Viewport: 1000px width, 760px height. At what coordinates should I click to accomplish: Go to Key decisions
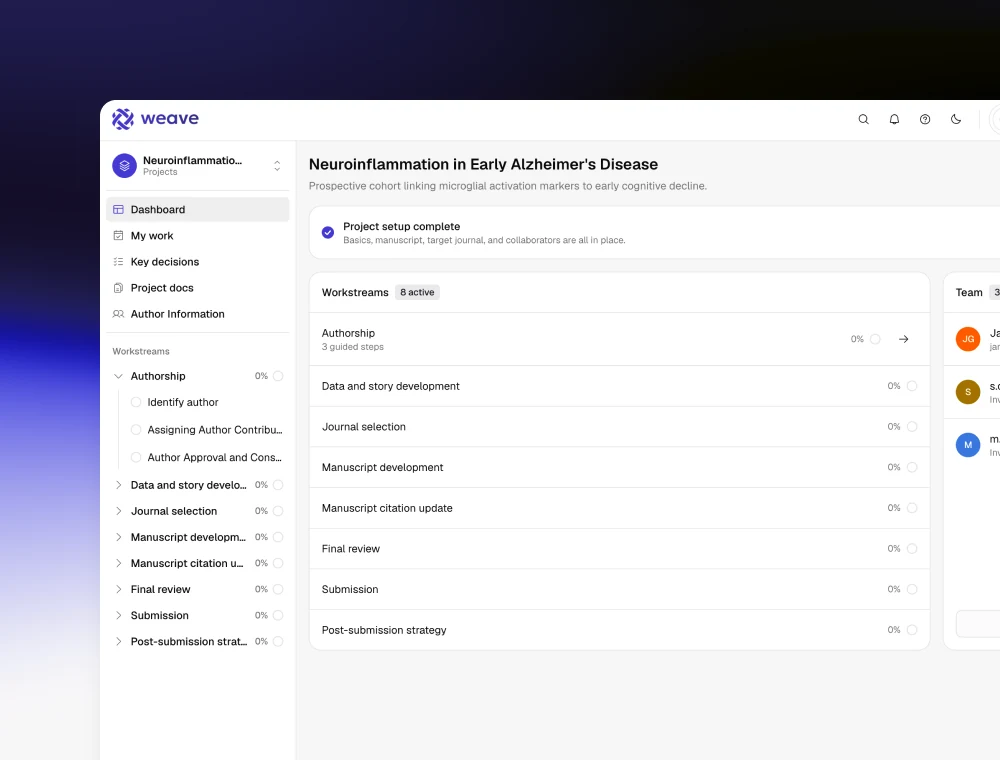198,262
